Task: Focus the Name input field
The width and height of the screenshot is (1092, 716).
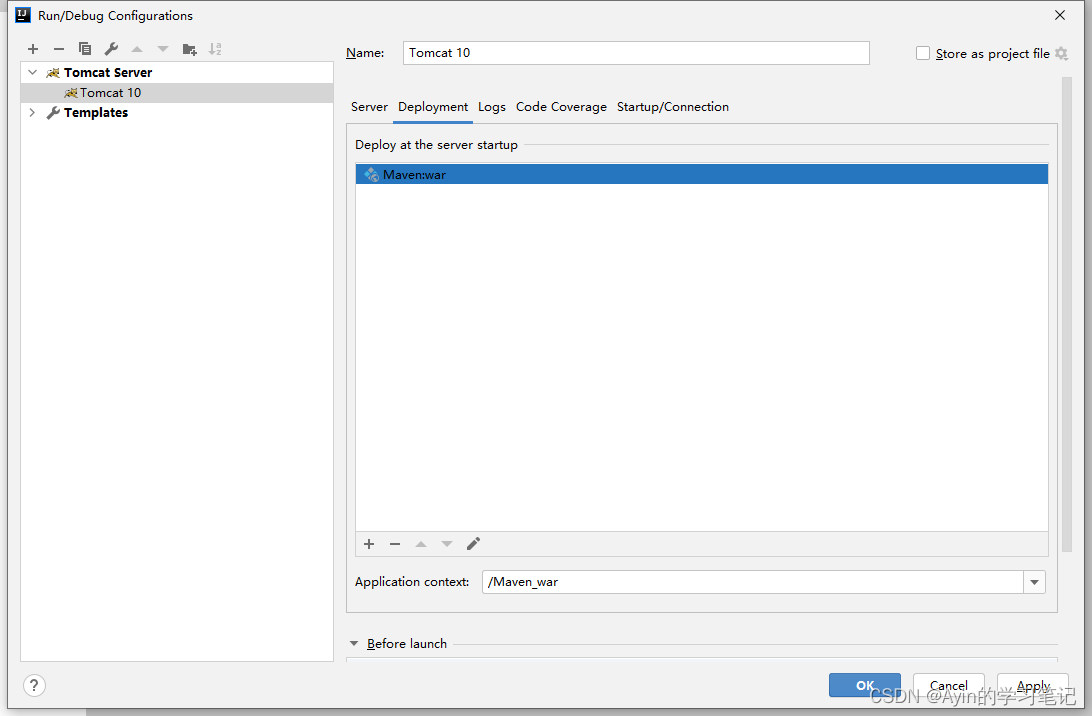Action: tap(636, 53)
